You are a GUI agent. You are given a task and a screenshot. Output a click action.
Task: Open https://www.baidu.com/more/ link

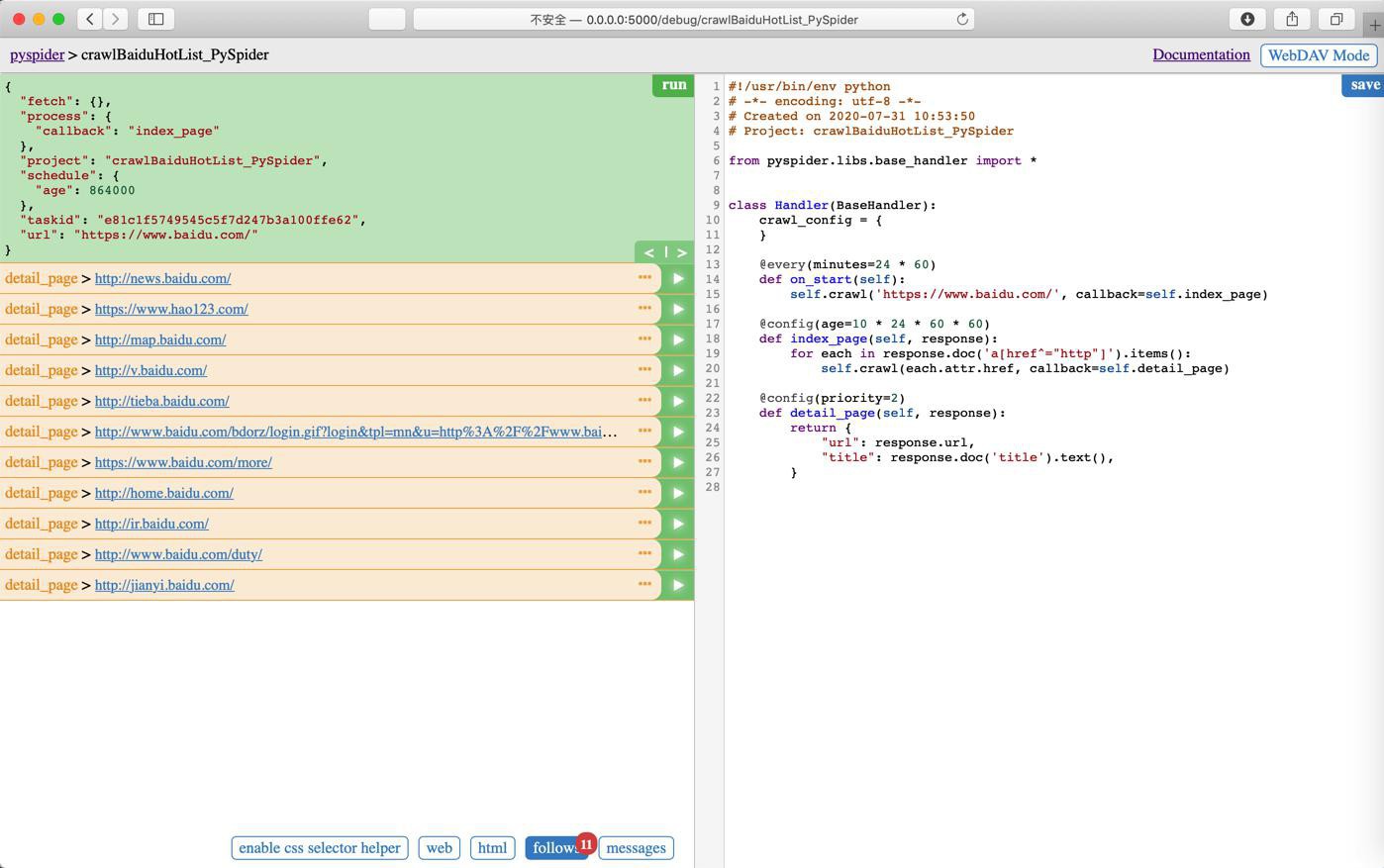click(x=183, y=462)
